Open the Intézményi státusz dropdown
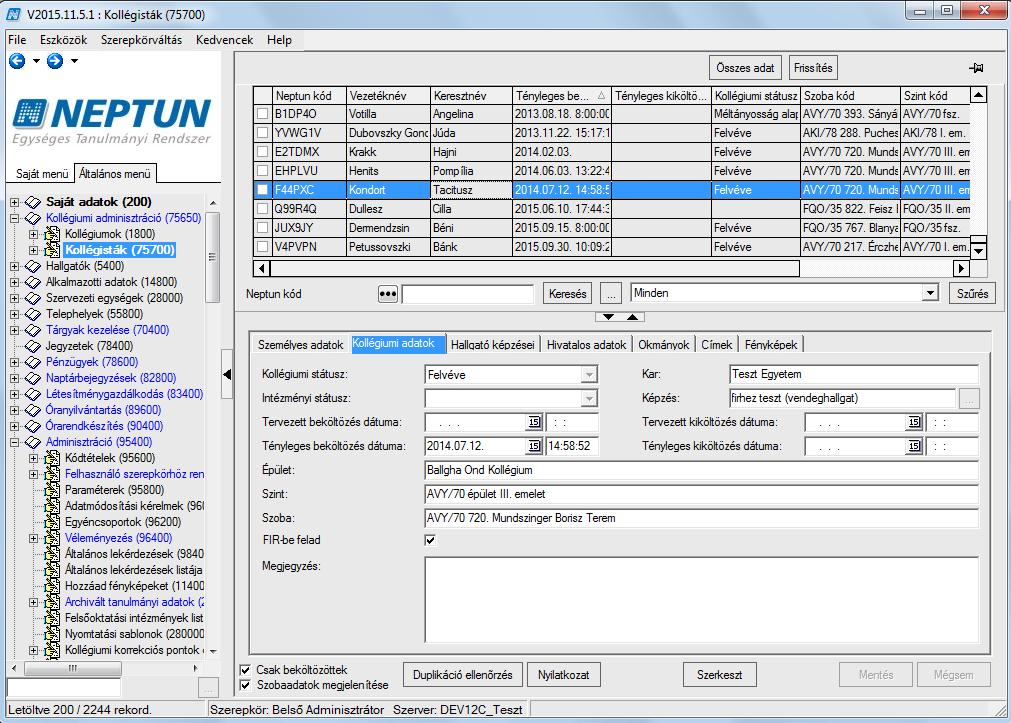 pos(589,399)
